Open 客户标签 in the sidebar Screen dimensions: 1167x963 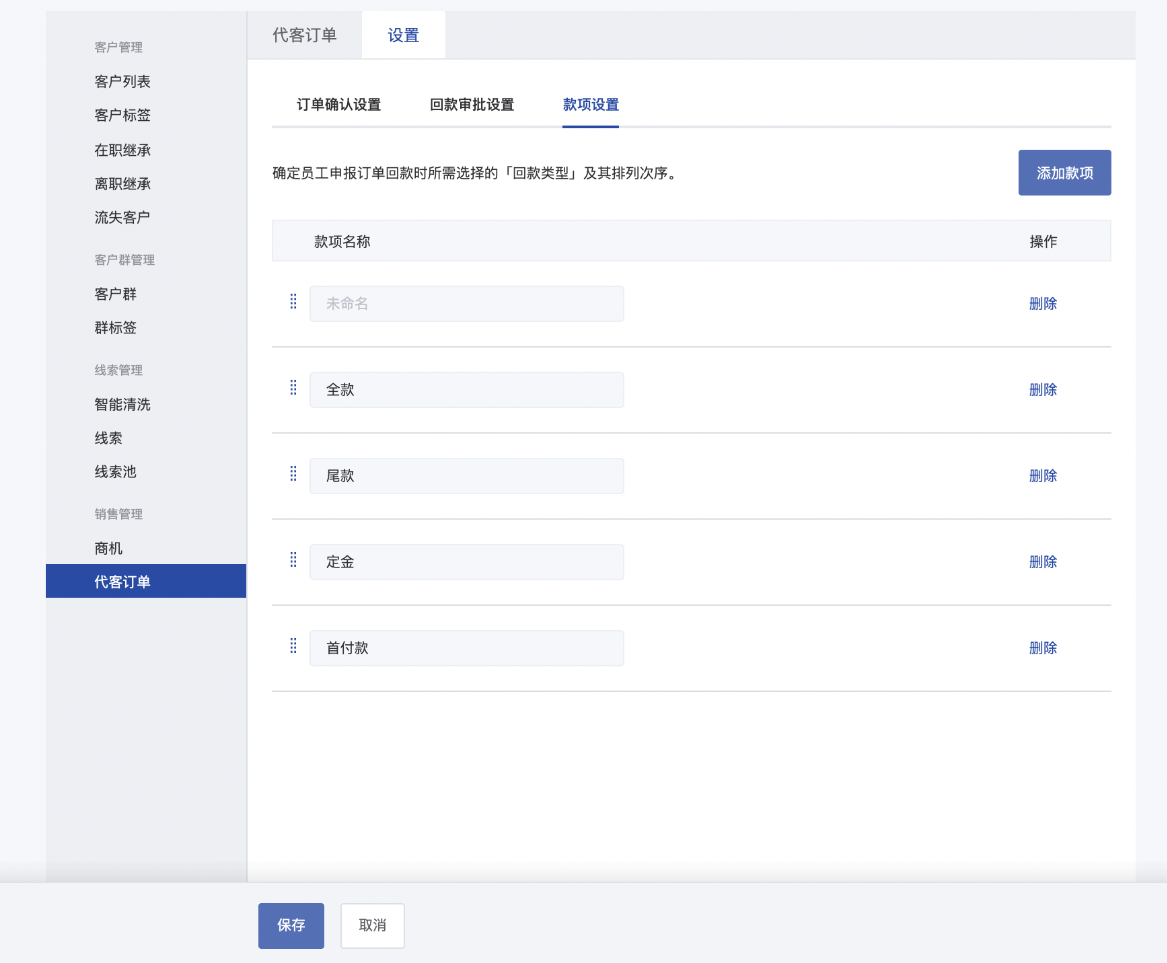[123, 115]
